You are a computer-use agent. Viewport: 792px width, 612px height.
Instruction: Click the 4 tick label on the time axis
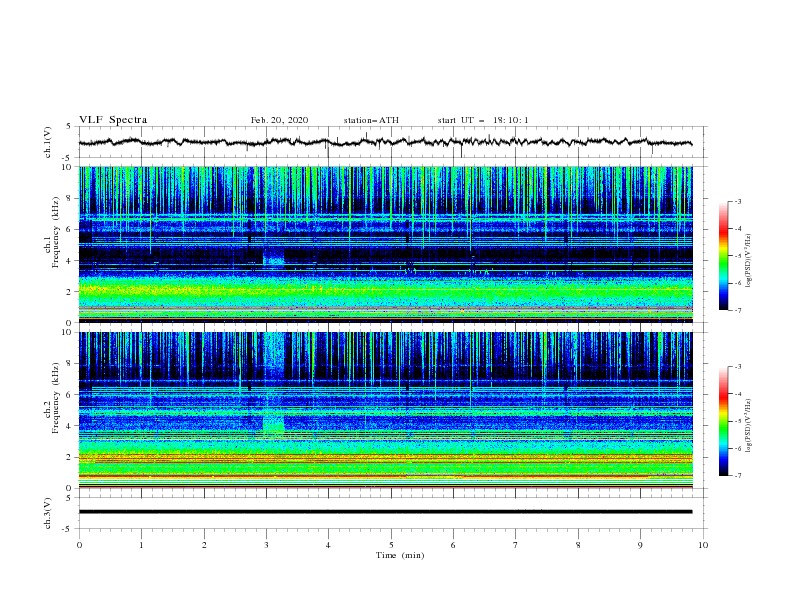[x=328, y=545]
